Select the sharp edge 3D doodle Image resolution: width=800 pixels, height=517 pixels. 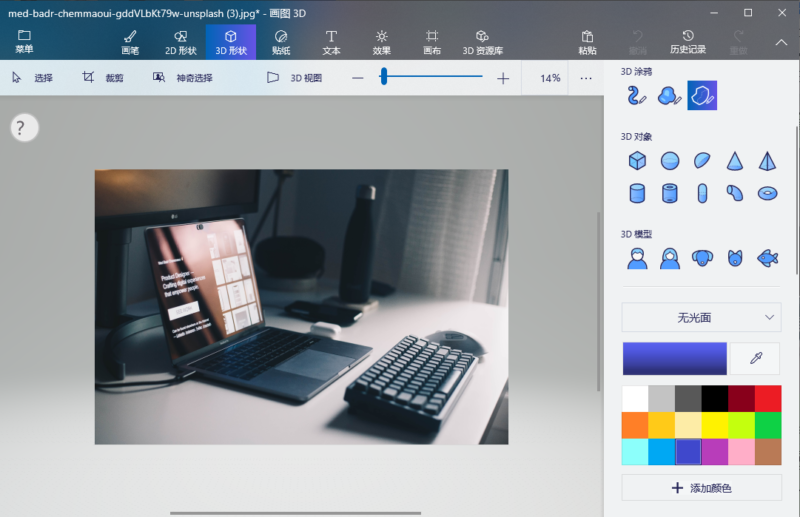(x=702, y=95)
